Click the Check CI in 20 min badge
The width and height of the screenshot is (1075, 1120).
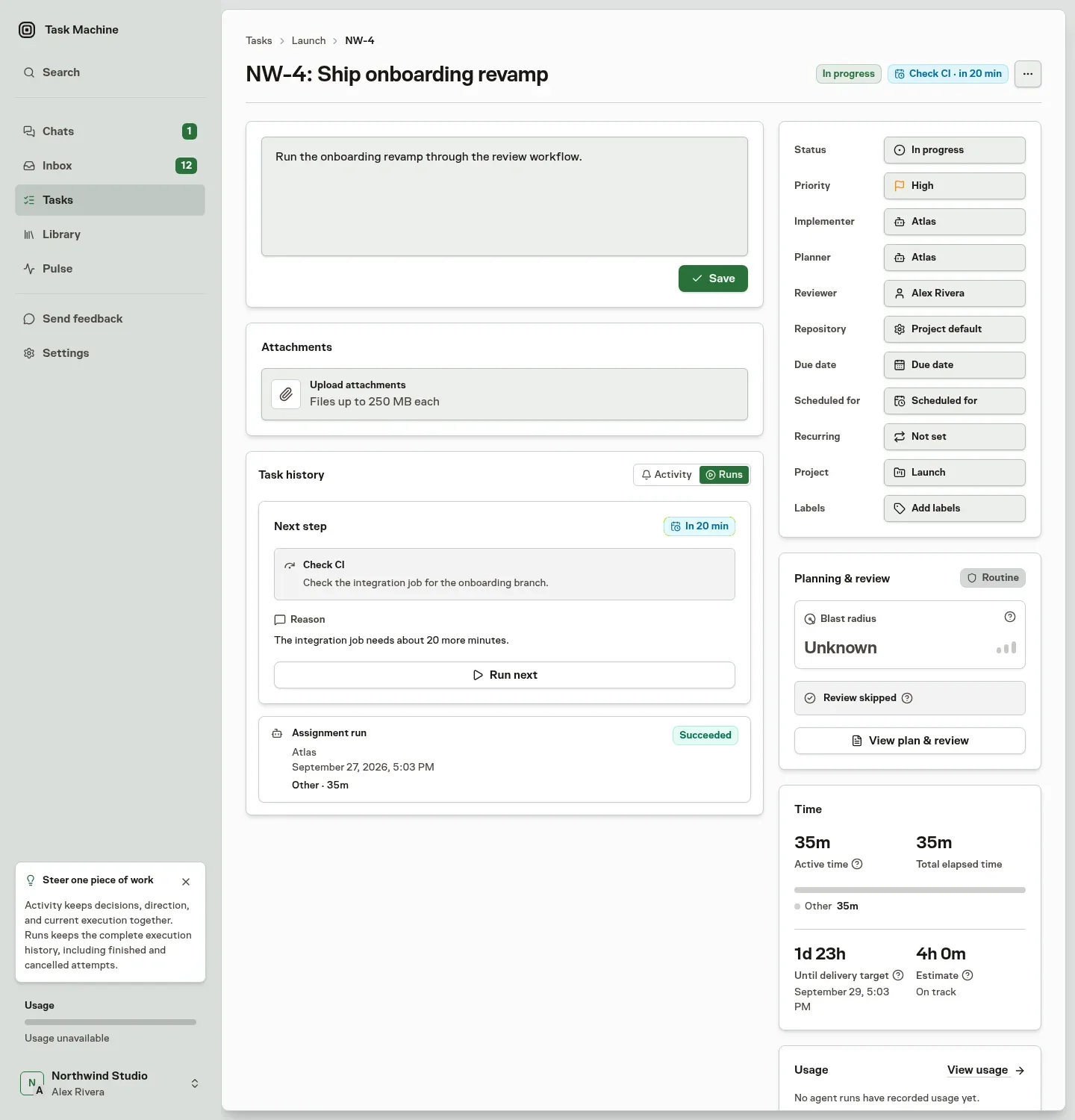948,74
